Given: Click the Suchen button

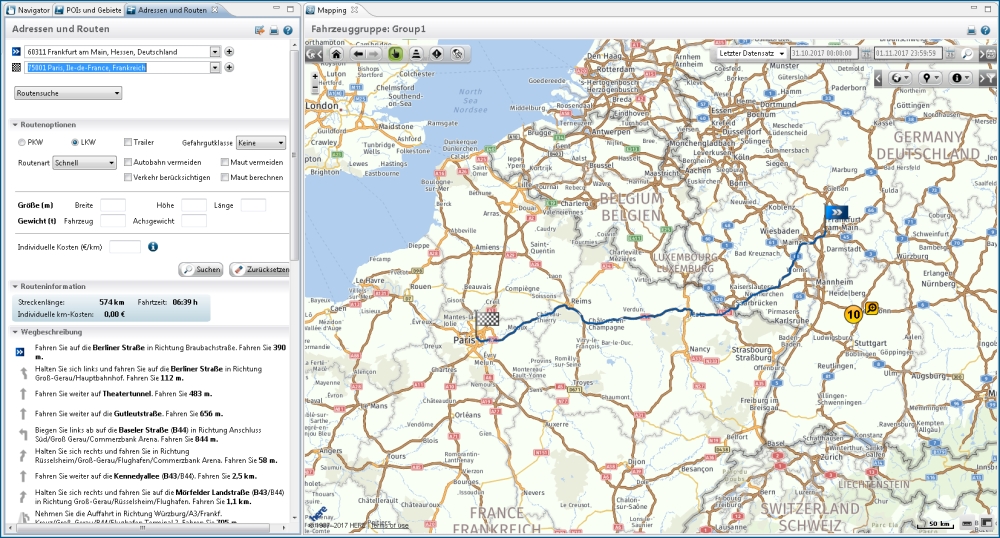Looking at the screenshot, I should (x=201, y=270).
